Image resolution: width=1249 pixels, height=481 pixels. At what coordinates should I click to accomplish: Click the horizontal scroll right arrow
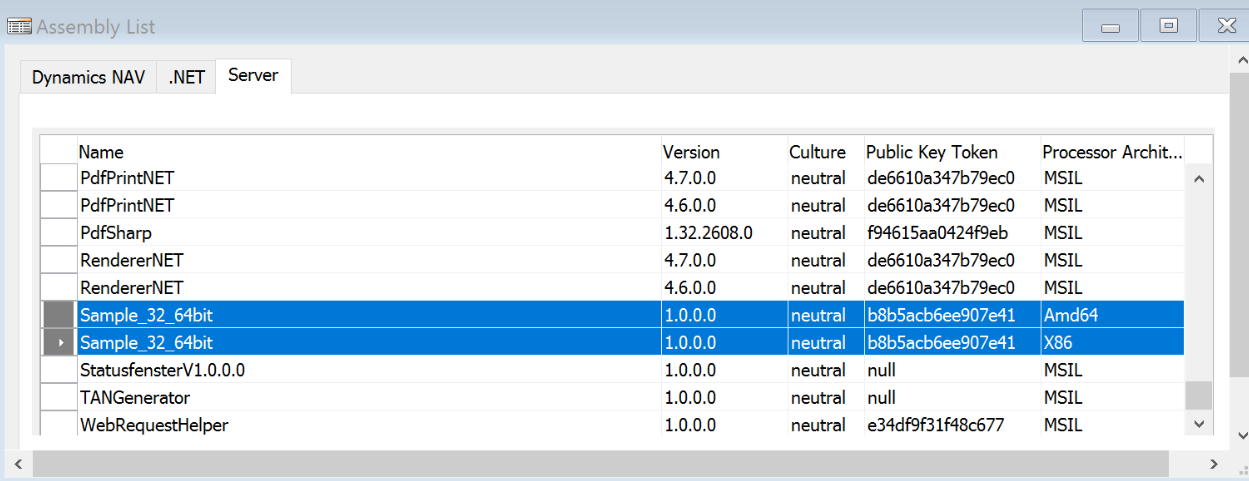point(1213,464)
